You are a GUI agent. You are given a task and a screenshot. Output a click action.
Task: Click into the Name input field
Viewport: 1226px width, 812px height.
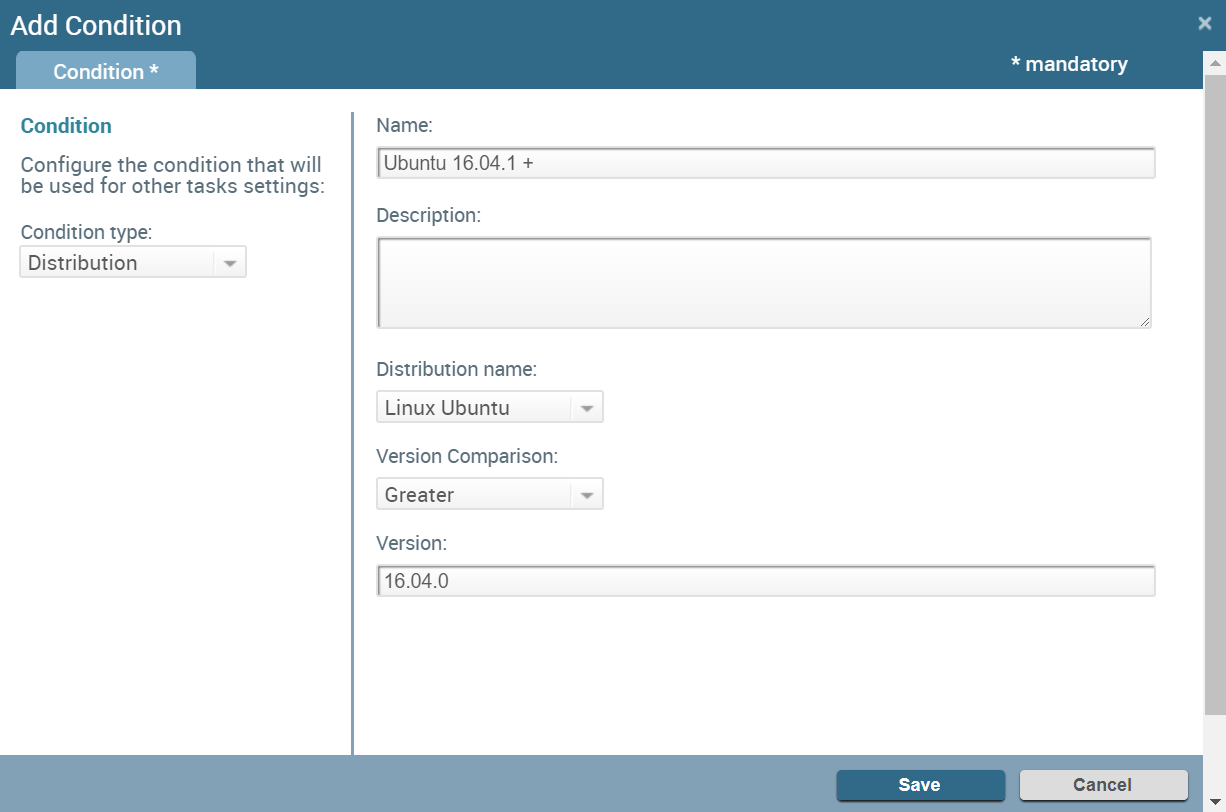pos(765,163)
